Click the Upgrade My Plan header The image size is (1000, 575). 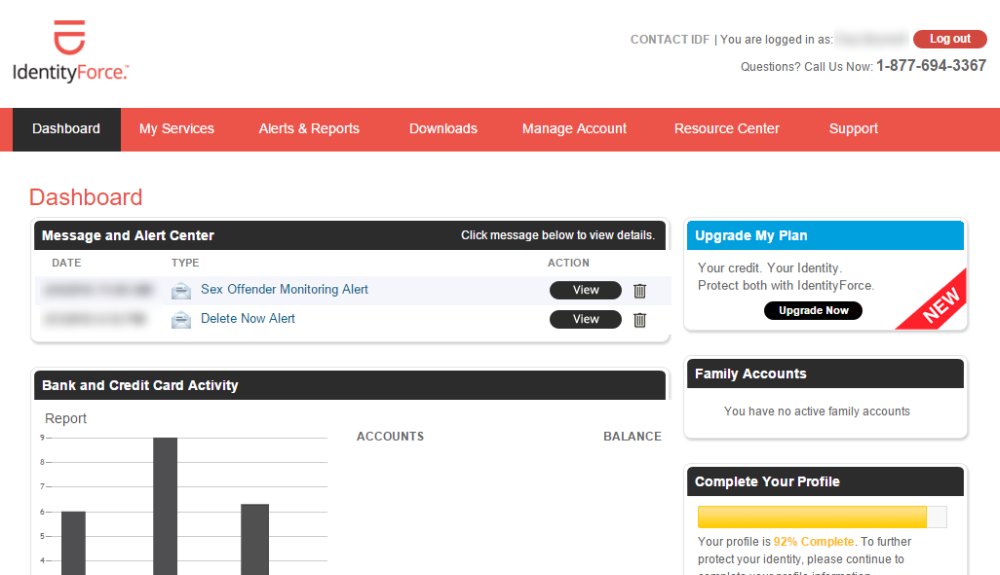tap(825, 236)
